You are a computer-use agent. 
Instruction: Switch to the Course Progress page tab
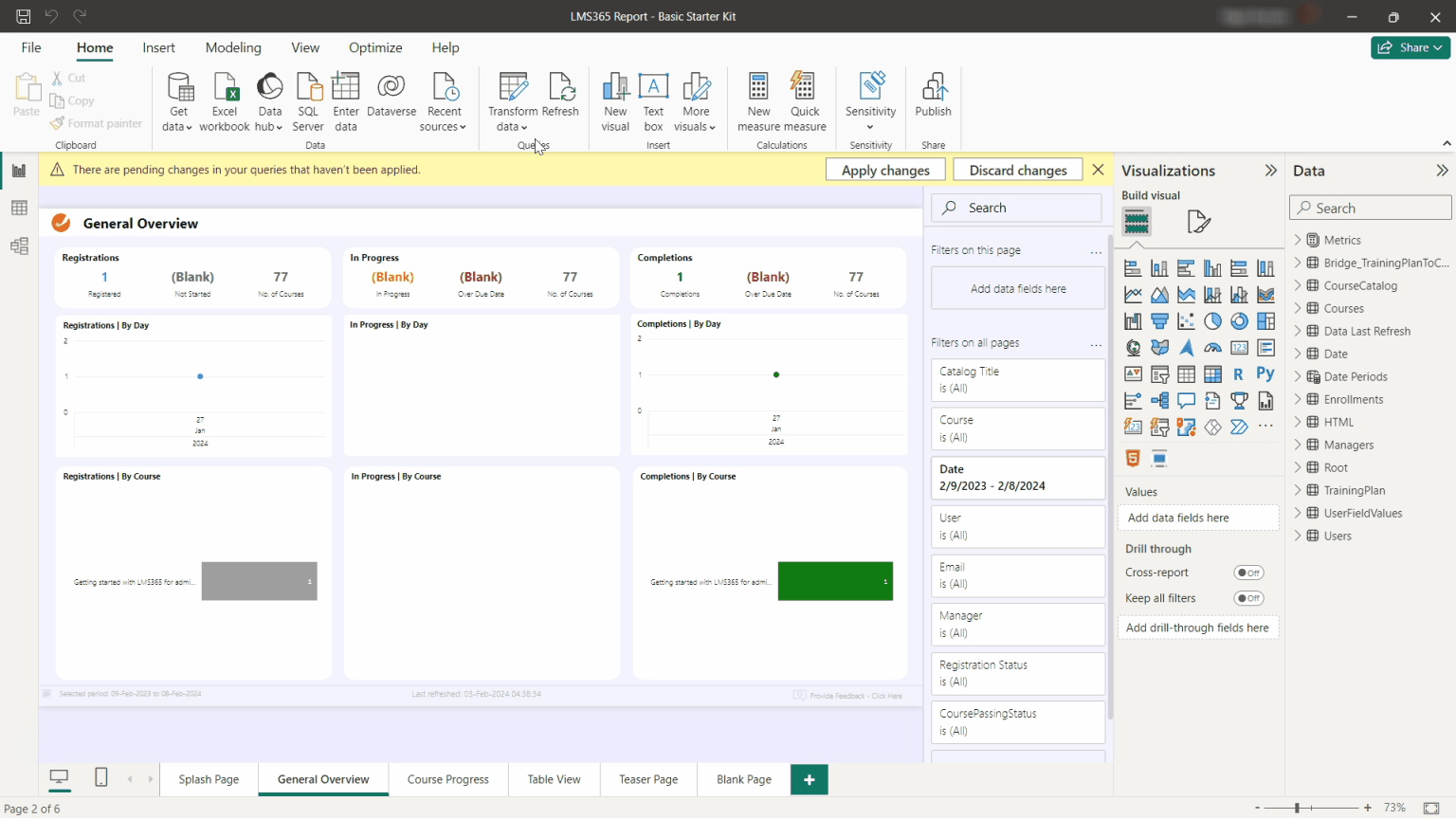(x=447, y=779)
